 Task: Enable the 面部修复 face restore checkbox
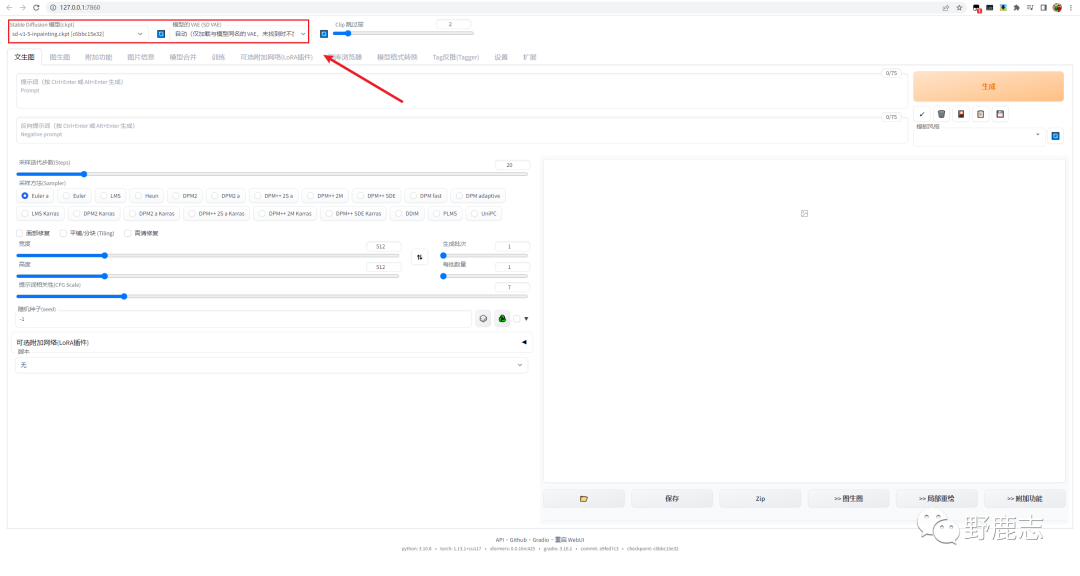20,234
